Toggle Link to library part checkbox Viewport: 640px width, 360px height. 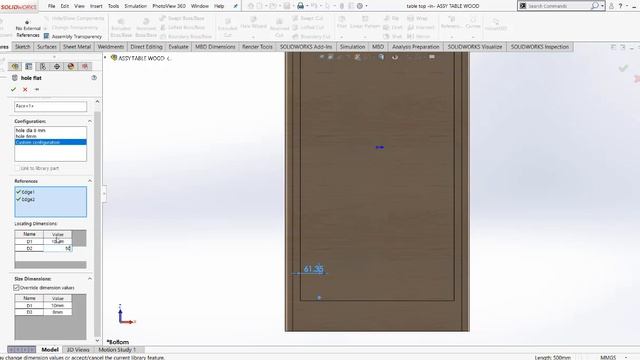[x=17, y=168]
